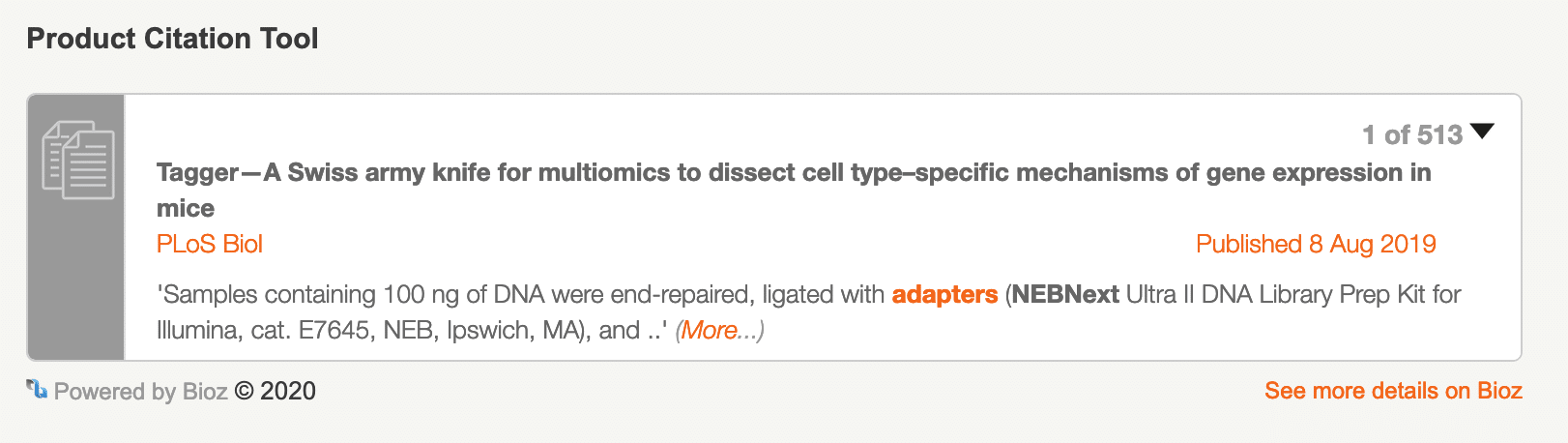Expand the black triangle beside 1 of 513
Screen dimensions: 1568x443
pos(1481,132)
